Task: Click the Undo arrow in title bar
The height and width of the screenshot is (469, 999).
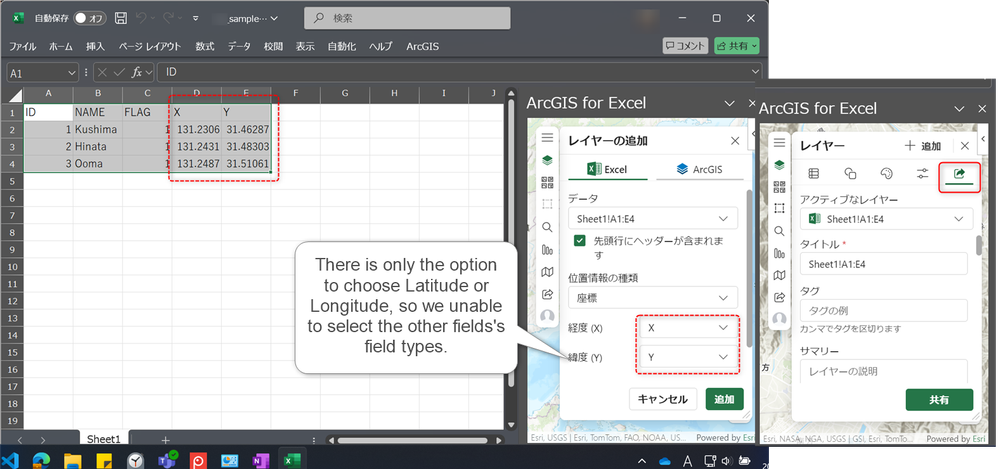Action: click(141, 18)
